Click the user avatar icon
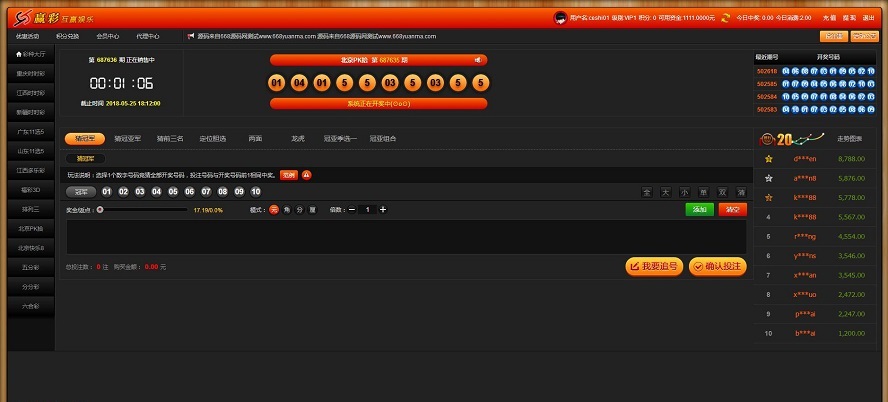This screenshot has height=402, width=888. [x=560, y=17]
